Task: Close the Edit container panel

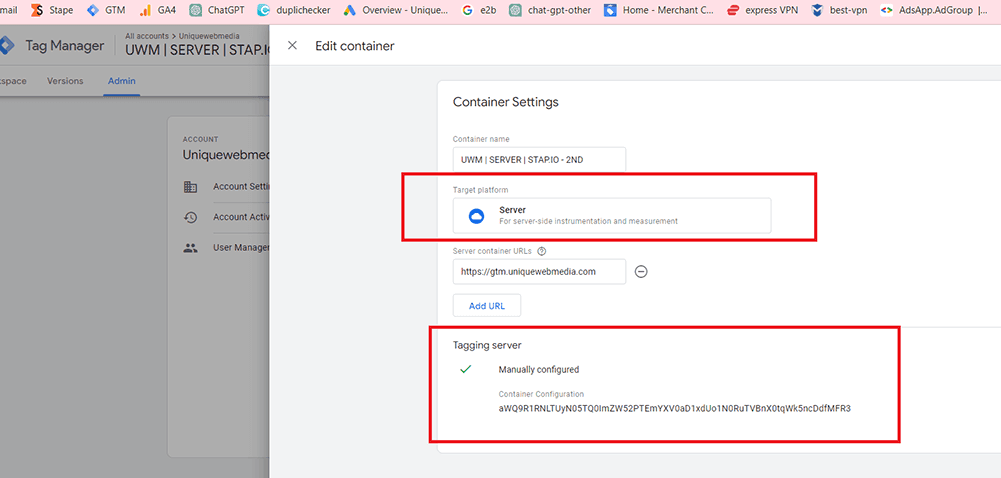Action: pyautogui.click(x=292, y=46)
